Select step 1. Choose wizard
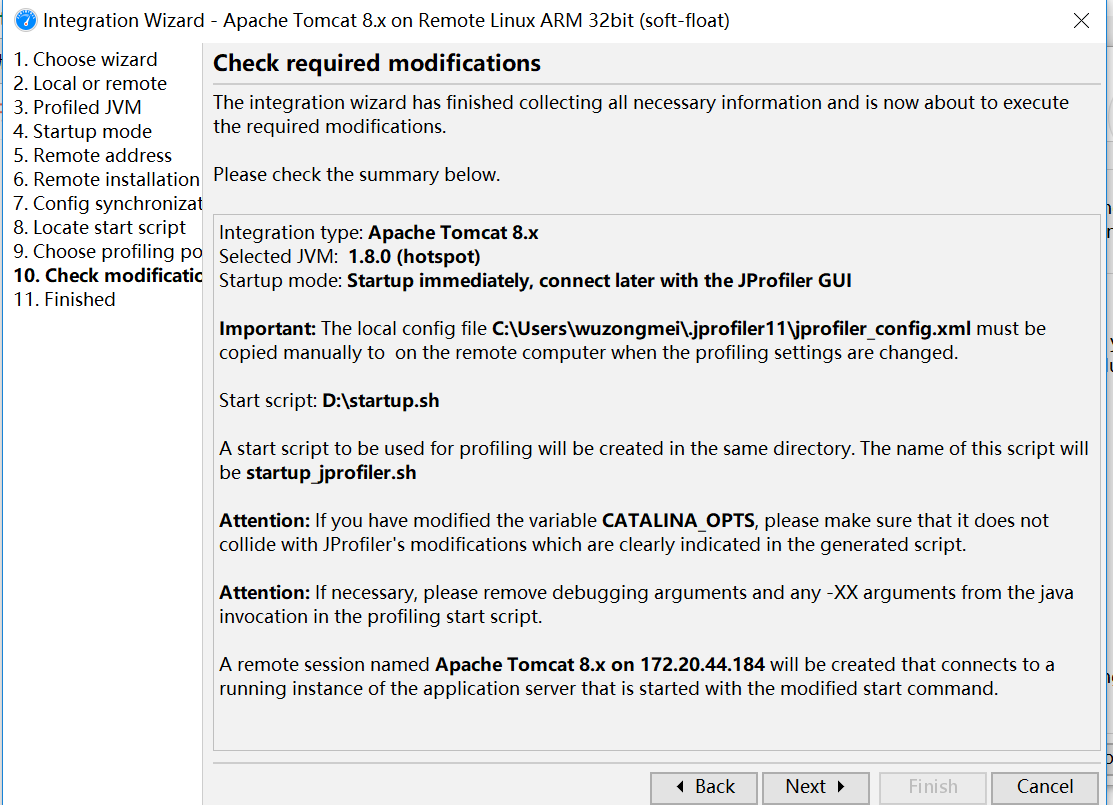1113x805 pixels. (85, 60)
